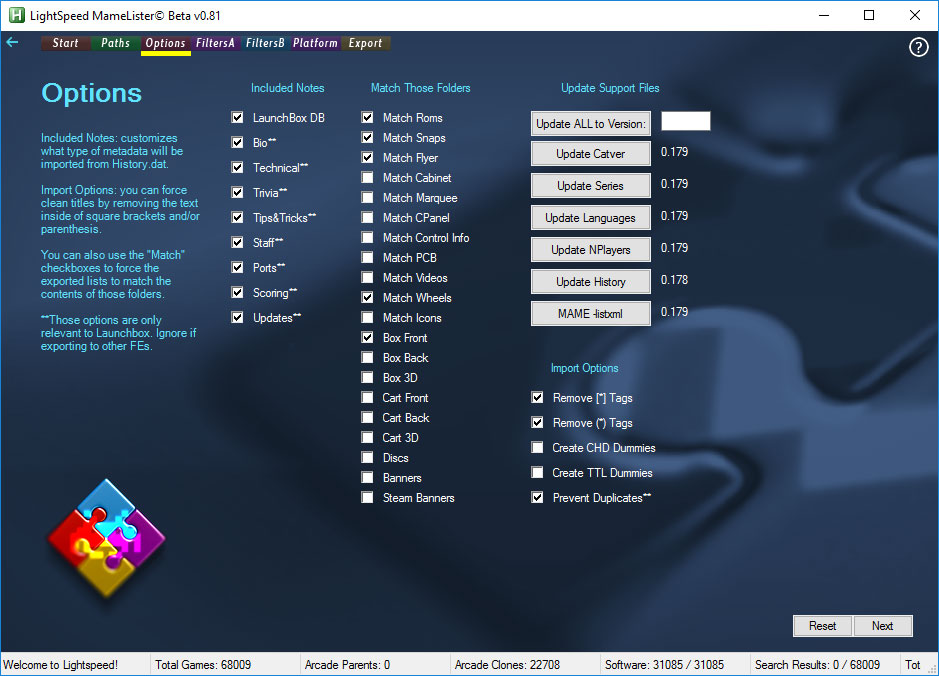939x676 pixels.
Task: Check the Banners checkbox
Action: 368,477
